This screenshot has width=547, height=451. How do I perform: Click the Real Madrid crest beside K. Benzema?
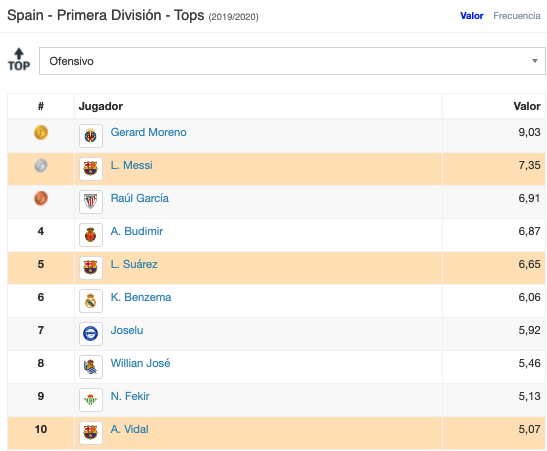coord(91,301)
